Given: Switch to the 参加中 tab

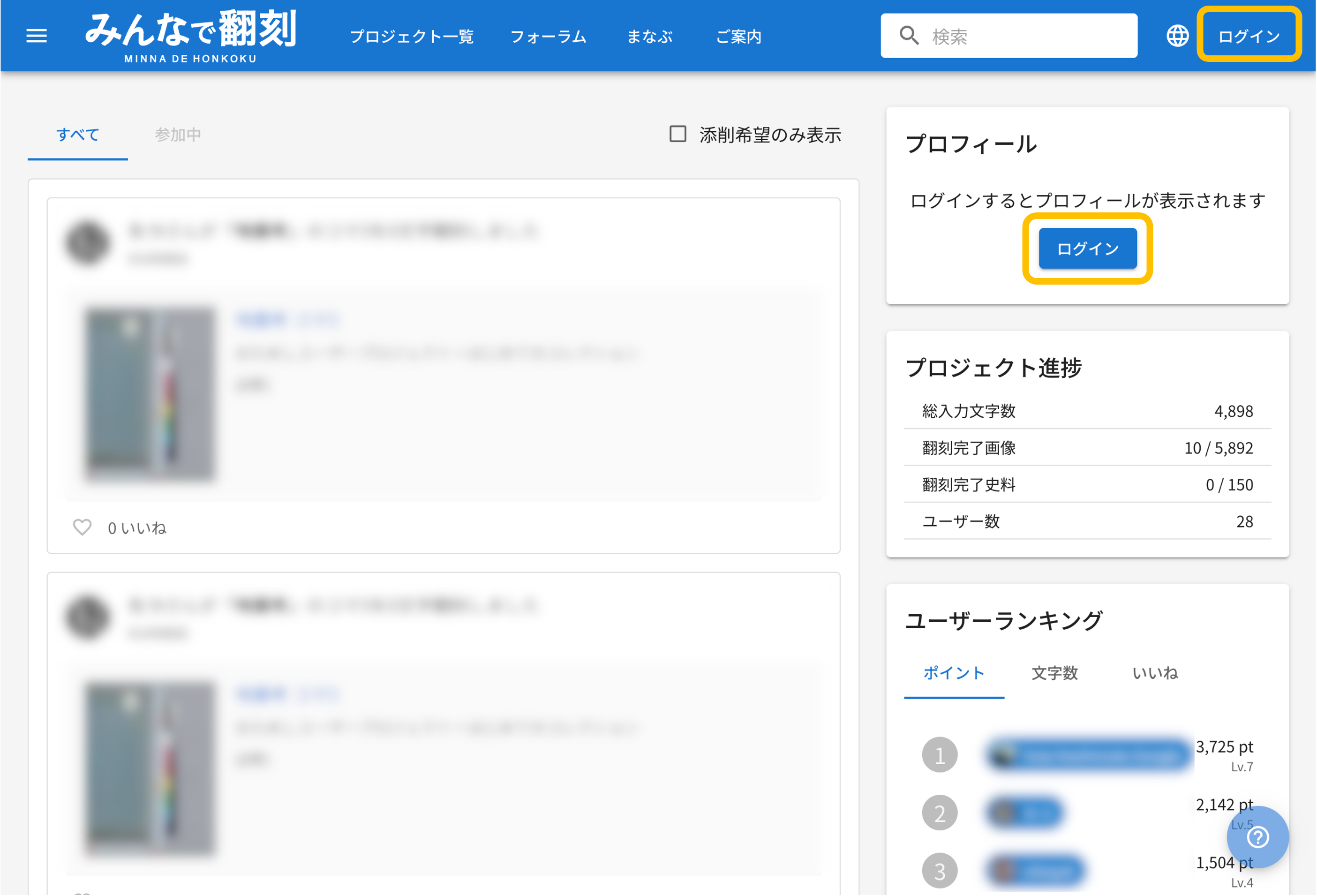Looking at the screenshot, I should click(177, 134).
